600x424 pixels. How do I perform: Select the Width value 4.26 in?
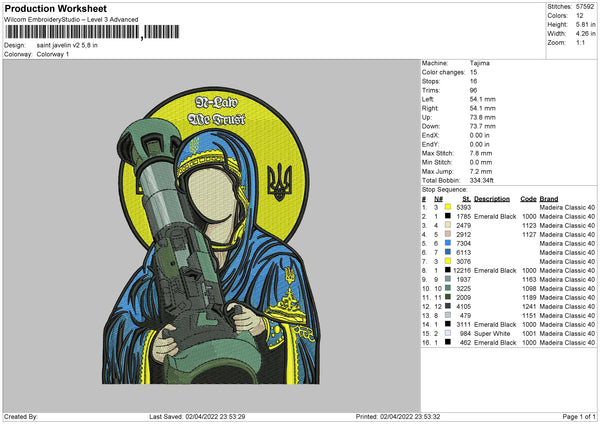click(x=585, y=34)
